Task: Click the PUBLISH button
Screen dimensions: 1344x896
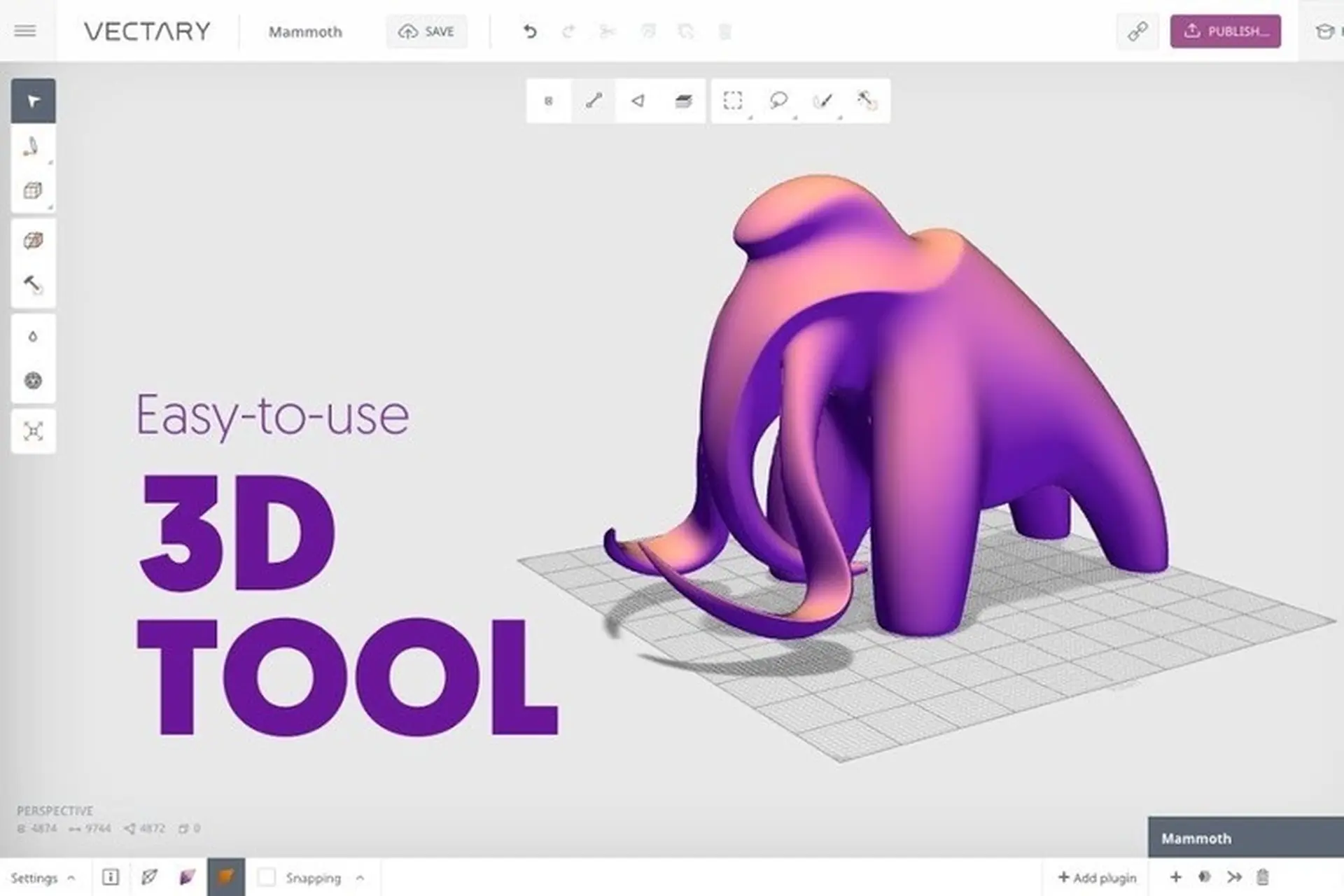Action: coord(1226,31)
